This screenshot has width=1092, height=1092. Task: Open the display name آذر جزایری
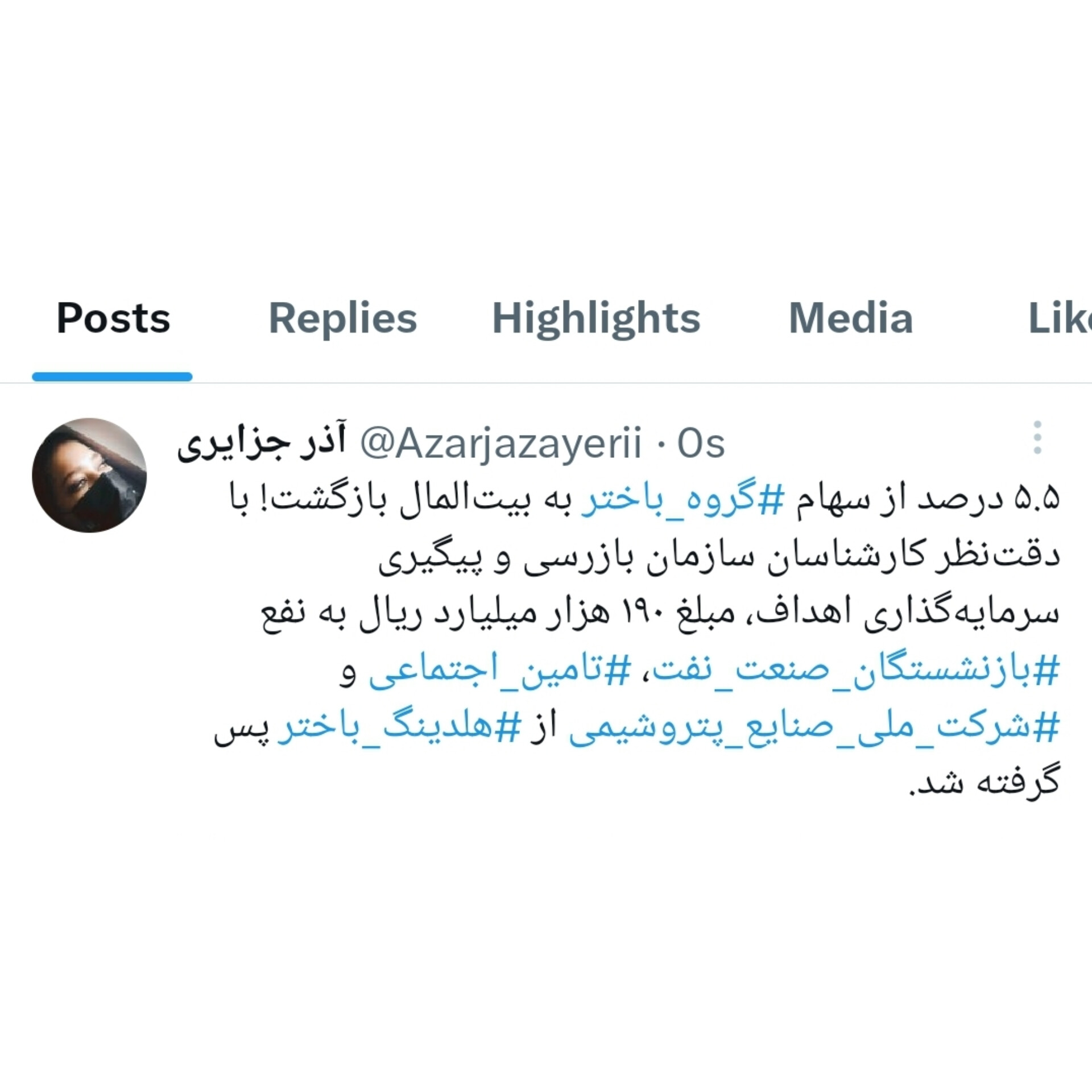click(262, 442)
